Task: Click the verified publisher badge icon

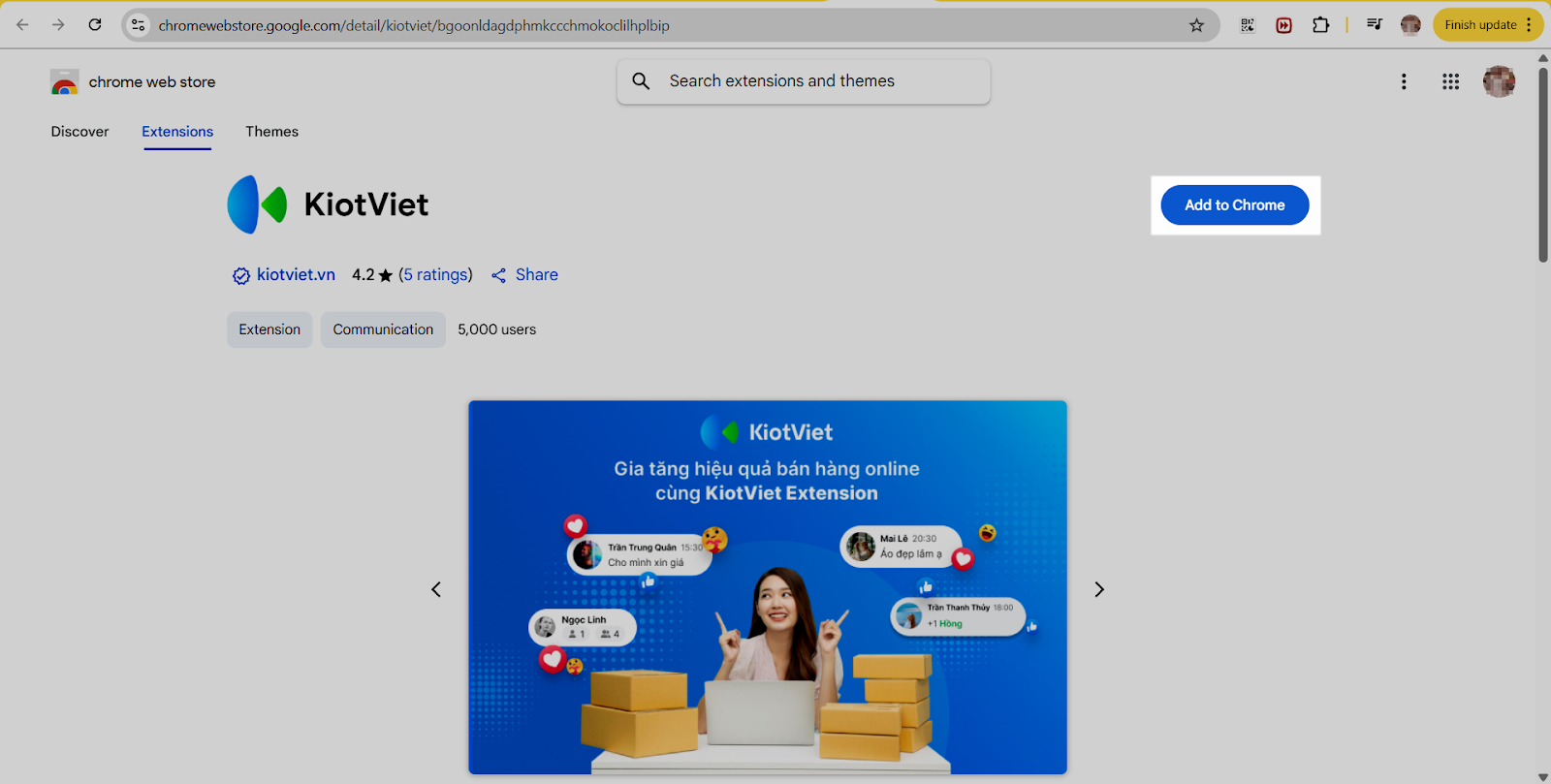Action: pos(241,276)
